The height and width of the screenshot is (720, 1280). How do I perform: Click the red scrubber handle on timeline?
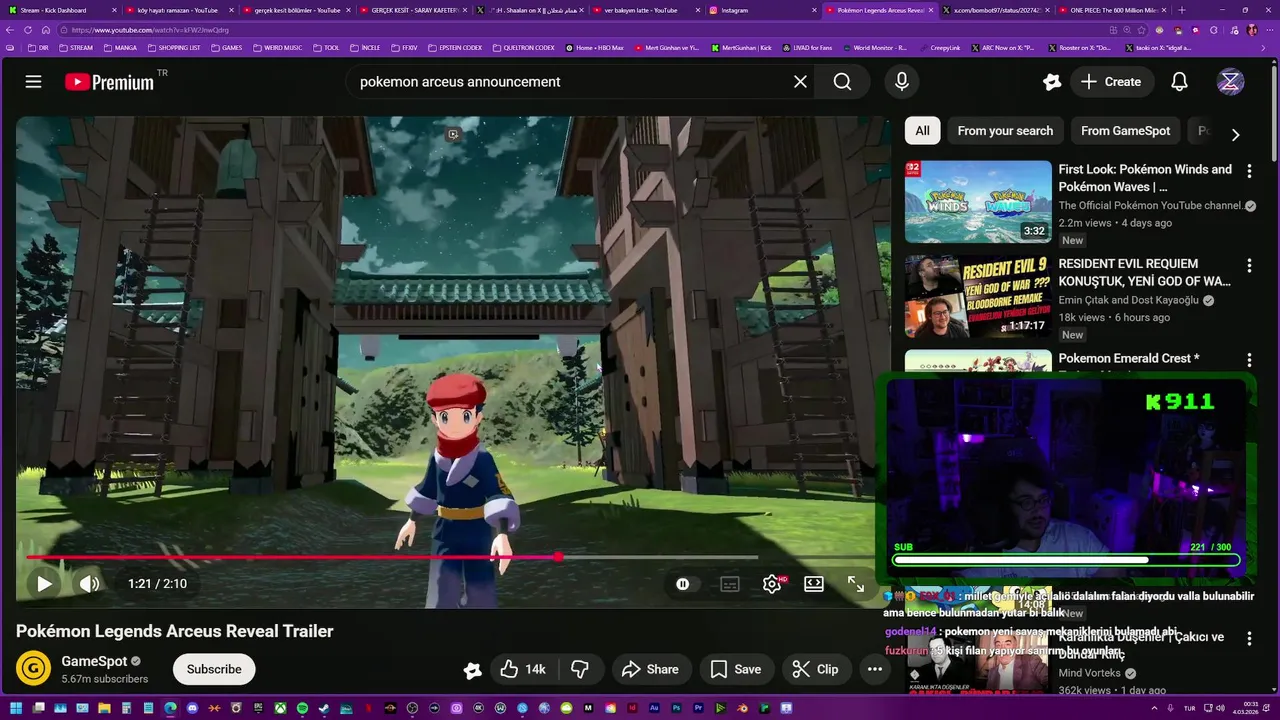[x=558, y=557]
